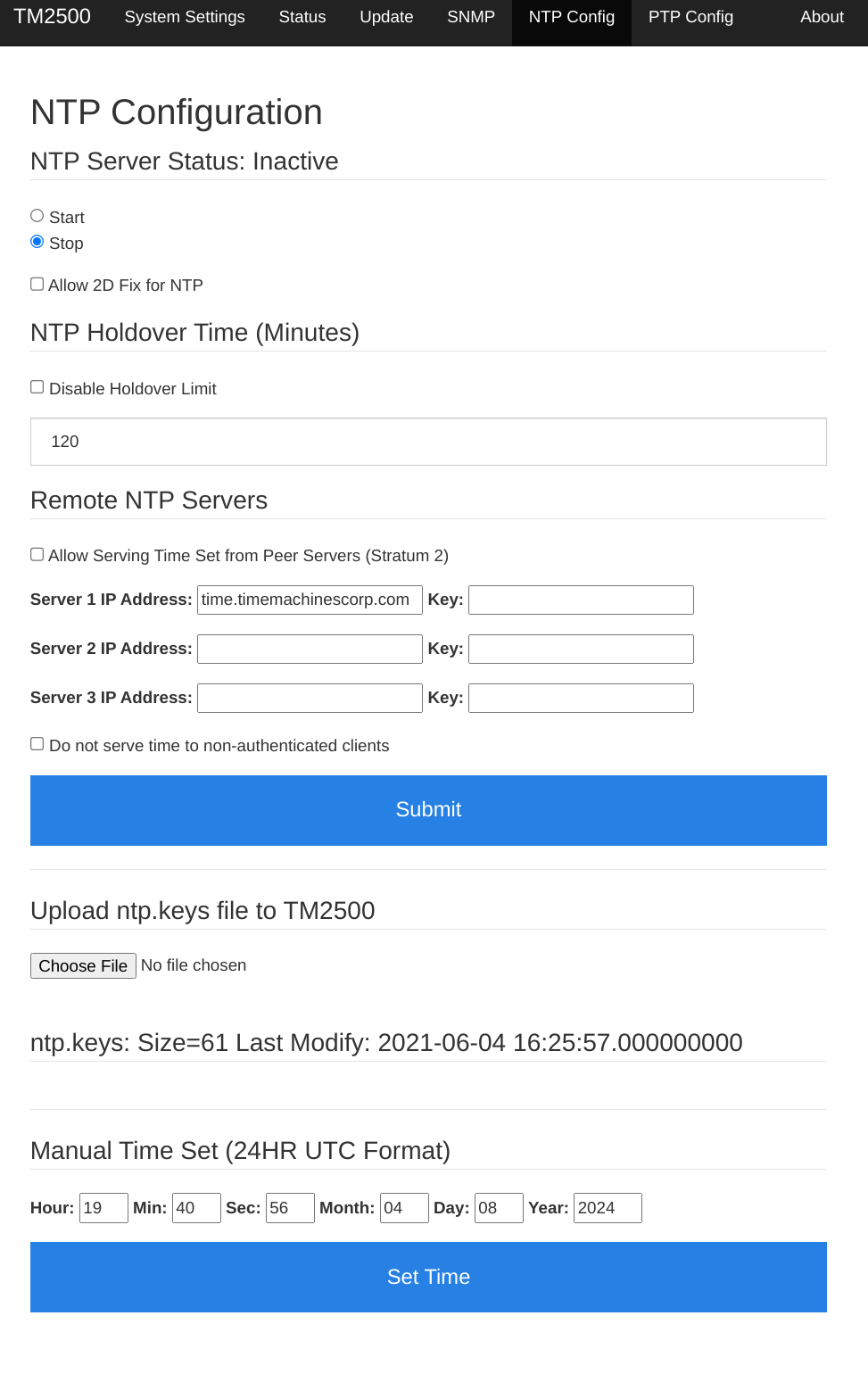This screenshot has width=868, height=1382.
Task: Open the Update menu item
Action: (386, 18)
